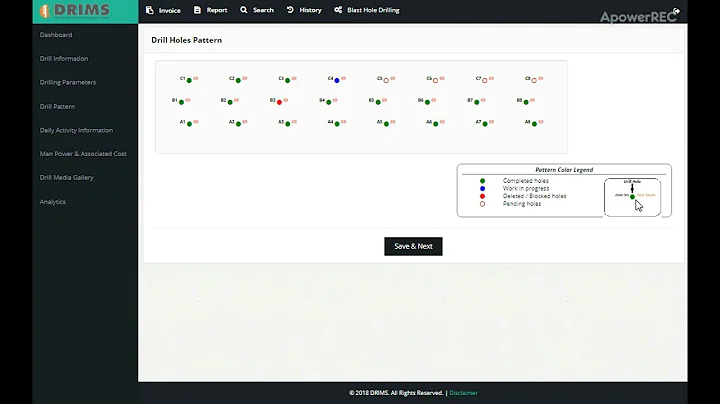The height and width of the screenshot is (404, 720).
Task: Select drill hole A1 green dot
Action: coord(189,124)
